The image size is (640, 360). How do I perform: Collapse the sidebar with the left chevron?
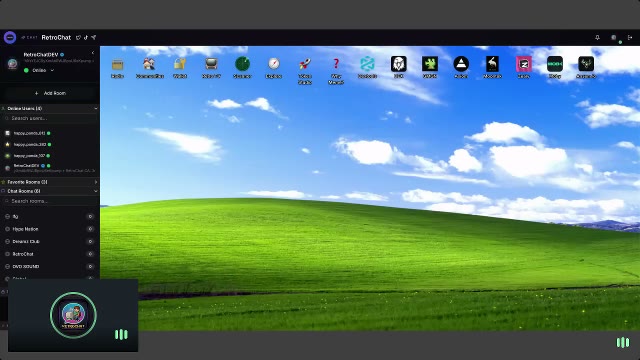coord(93,53)
